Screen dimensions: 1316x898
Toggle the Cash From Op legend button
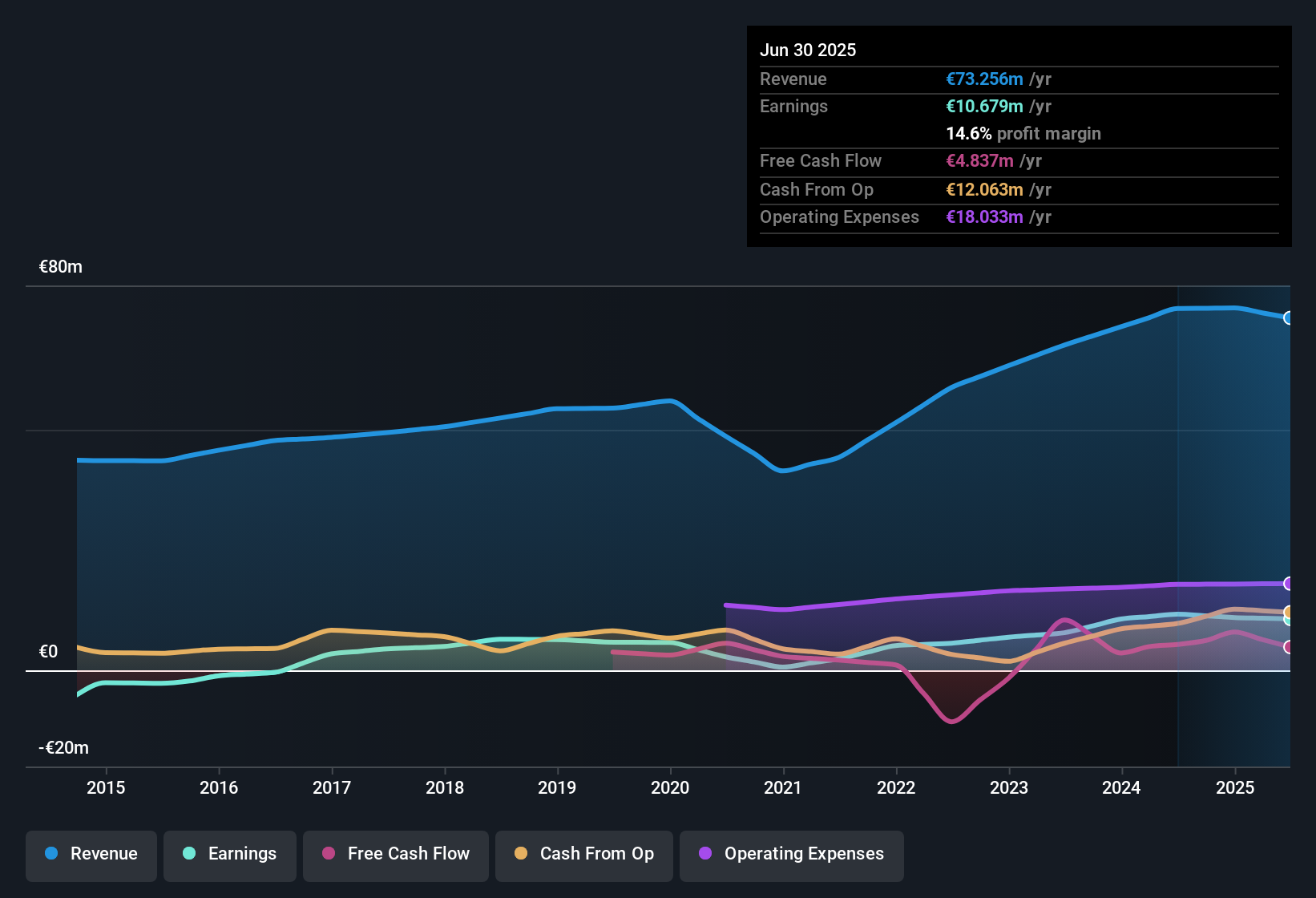coord(584,856)
